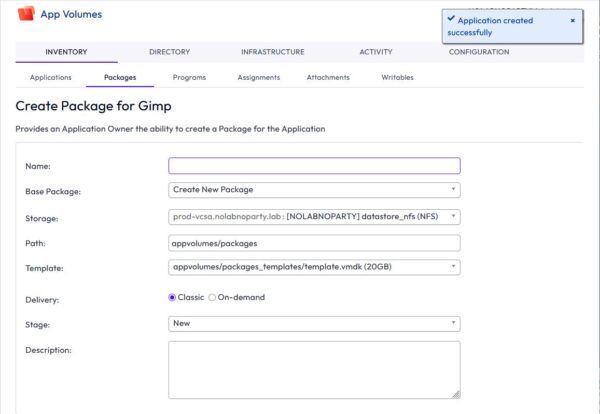Dismiss the Application created successfully notification
The image size is (600, 414).
[572, 21]
